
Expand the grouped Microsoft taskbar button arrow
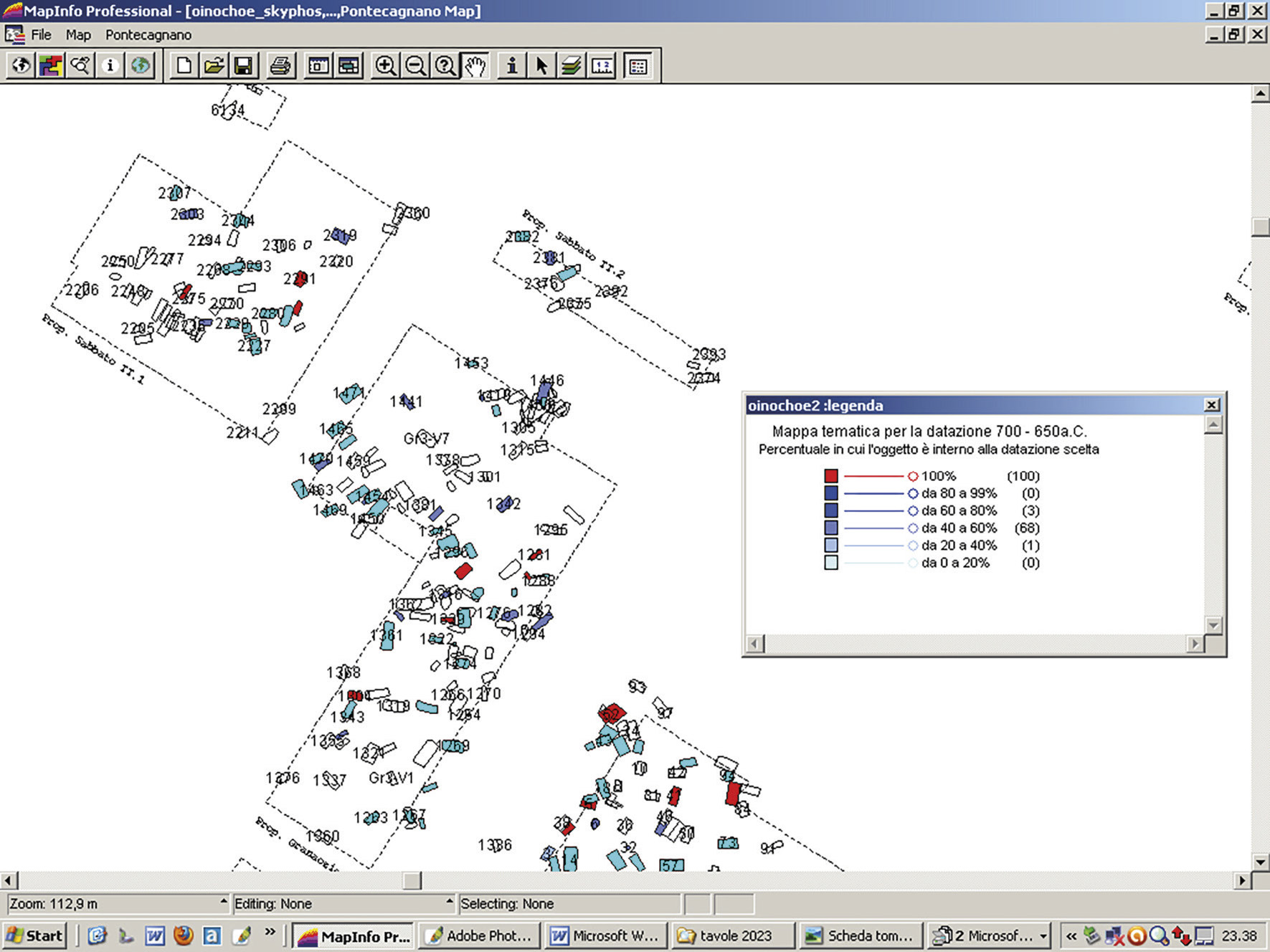pyautogui.click(x=1043, y=936)
